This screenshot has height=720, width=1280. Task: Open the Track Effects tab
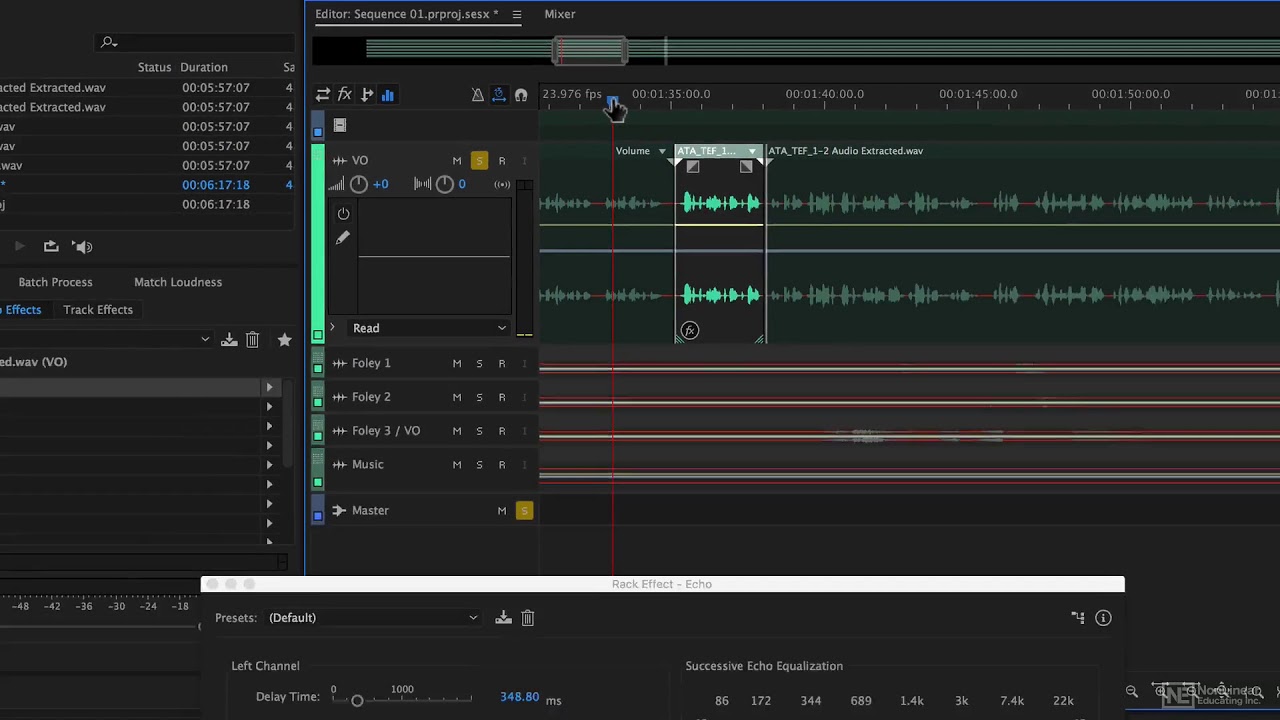pos(98,310)
